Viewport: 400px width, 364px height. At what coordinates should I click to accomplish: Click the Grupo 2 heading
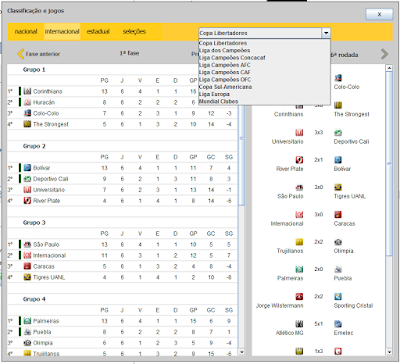[34, 146]
